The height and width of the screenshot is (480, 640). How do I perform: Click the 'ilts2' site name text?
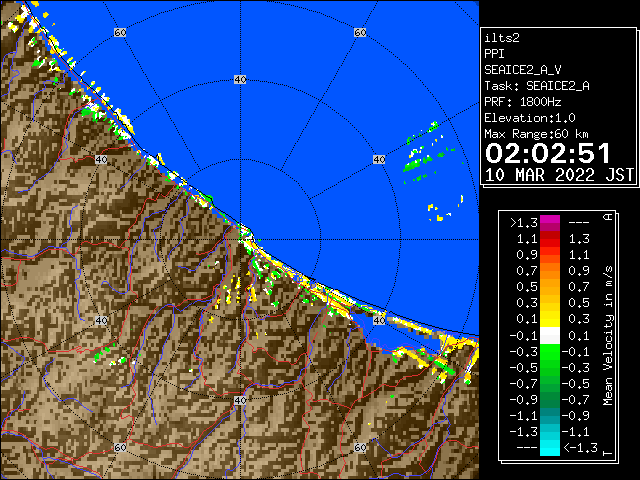502,38
